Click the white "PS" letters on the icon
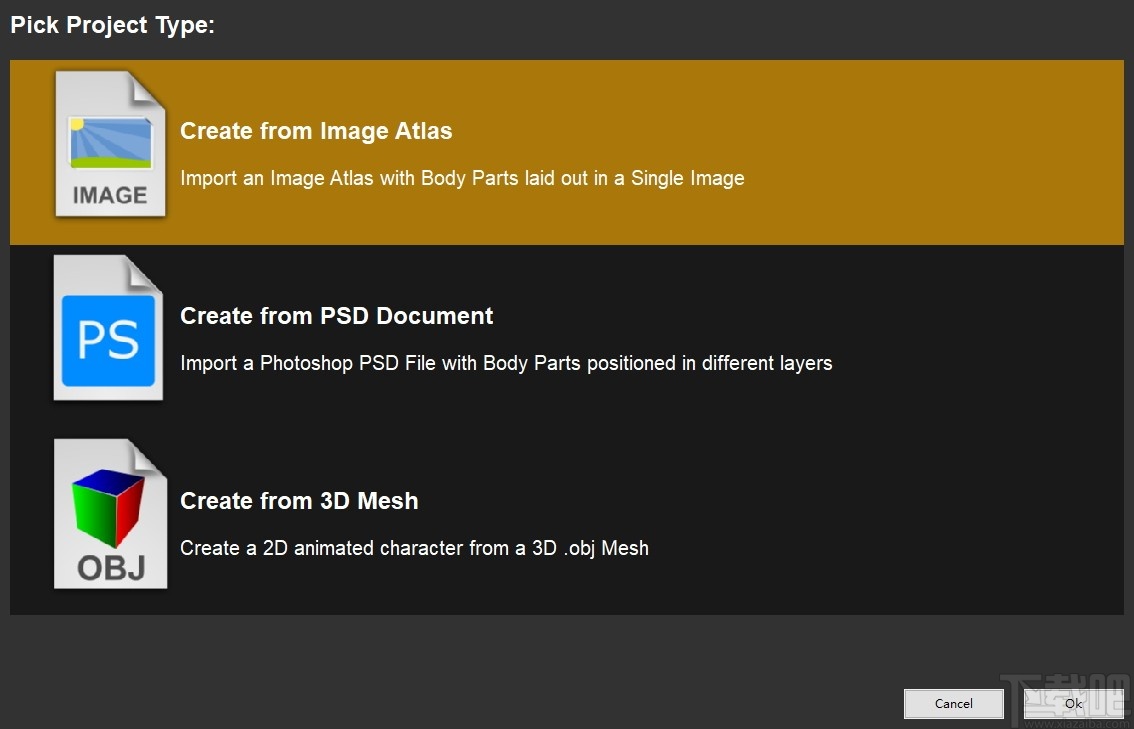1134x729 pixels. (x=108, y=340)
